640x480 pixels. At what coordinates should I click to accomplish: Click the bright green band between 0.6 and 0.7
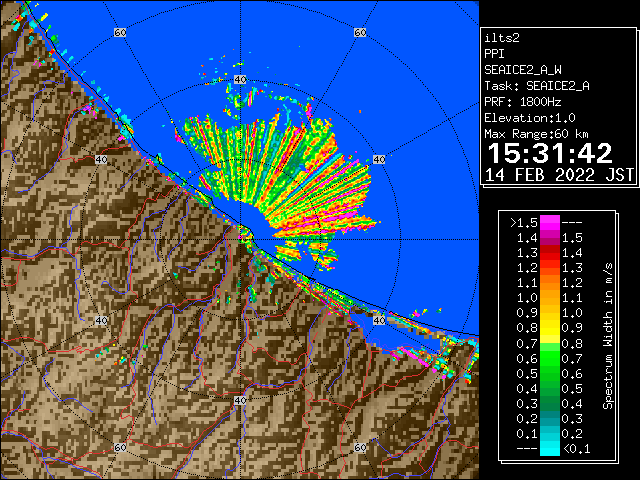549,358
